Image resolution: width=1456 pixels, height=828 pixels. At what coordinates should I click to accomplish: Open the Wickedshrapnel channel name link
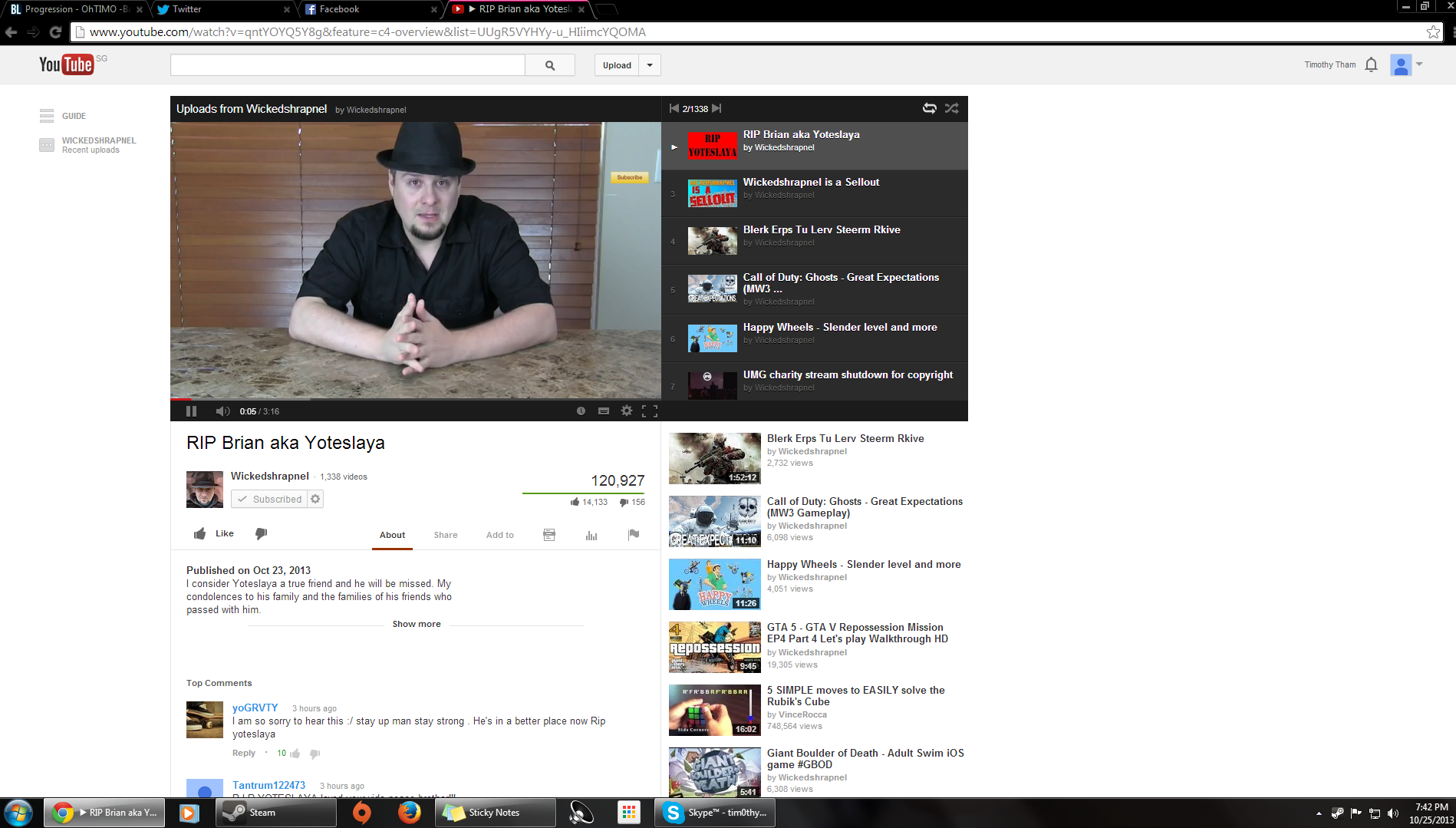click(x=270, y=476)
